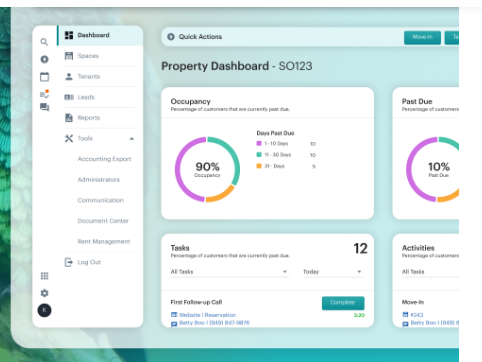The image size is (482, 362).
Task: Click the plus add icon in left rail
Action: [x=44, y=59]
